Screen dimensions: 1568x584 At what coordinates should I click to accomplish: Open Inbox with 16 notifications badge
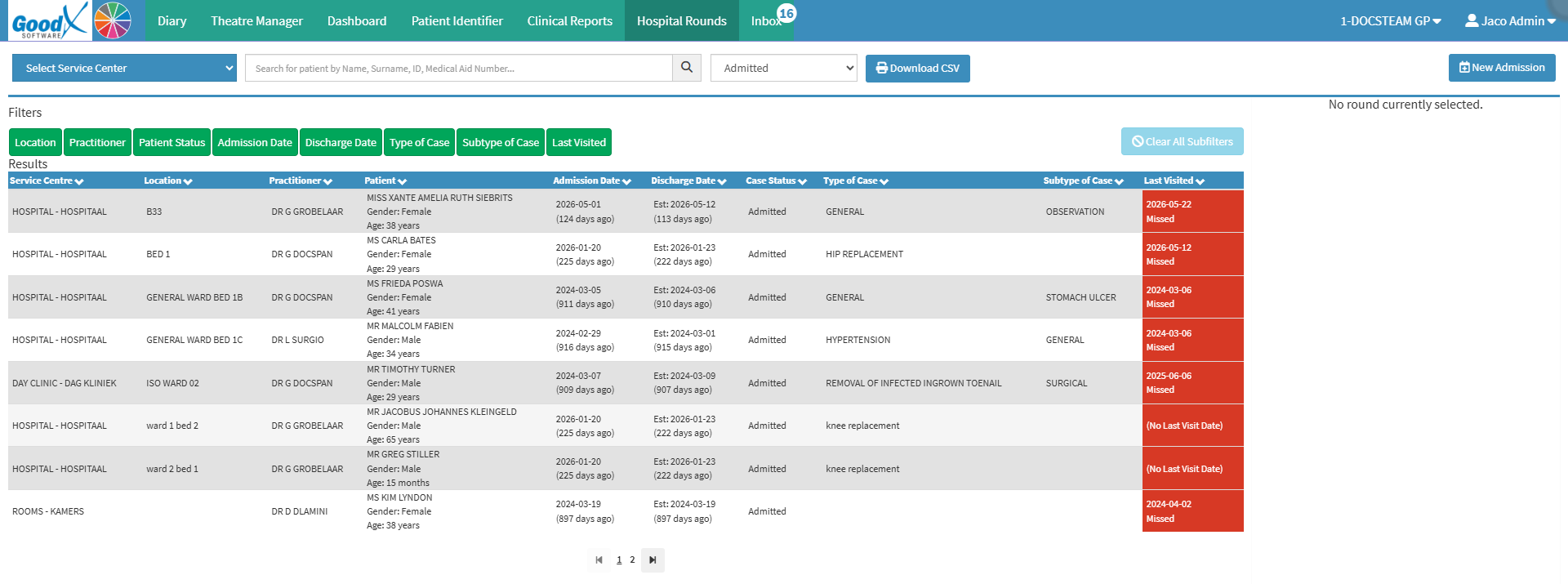[767, 20]
